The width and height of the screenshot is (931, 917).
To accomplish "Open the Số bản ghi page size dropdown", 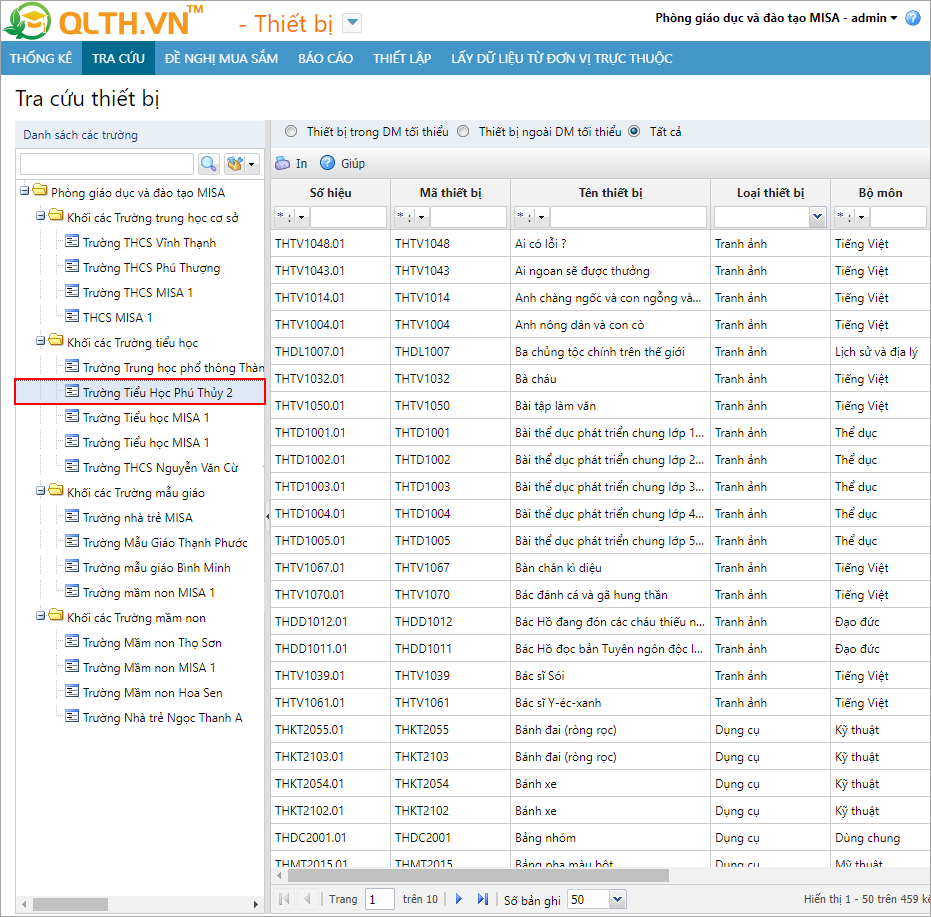I will 616,899.
